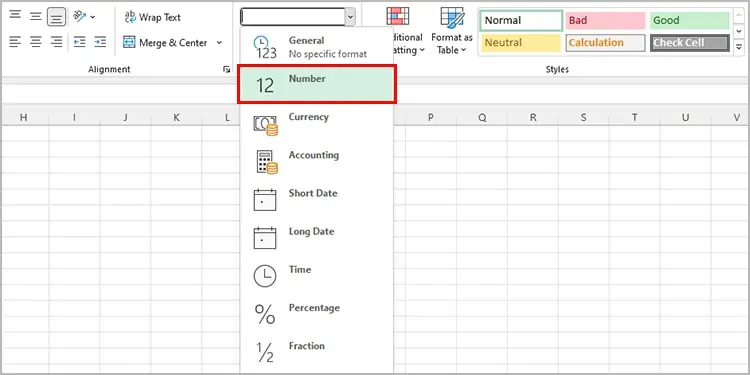750x375 pixels.
Task: Toggle Bottom Align icon
Action: click(x=56, y=17)
